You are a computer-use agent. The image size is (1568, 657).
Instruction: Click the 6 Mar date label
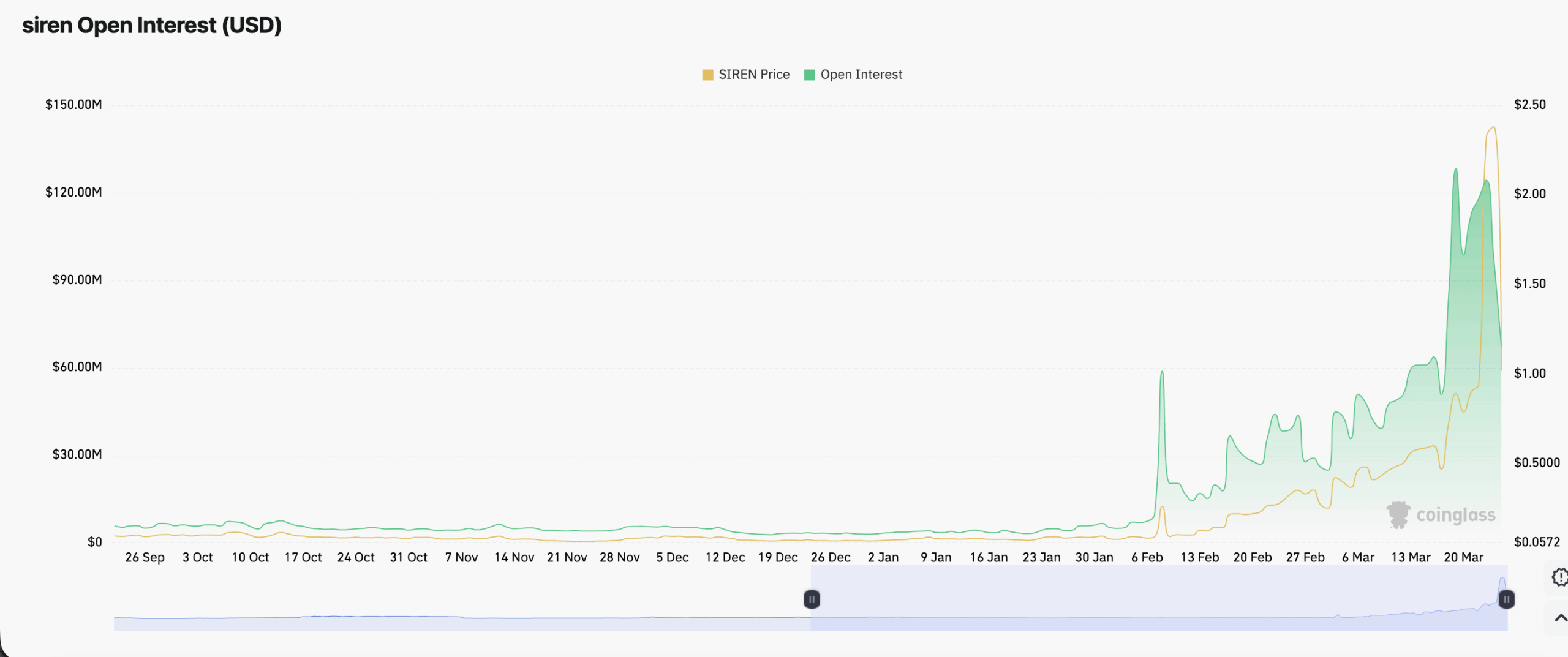point(1358,558)
